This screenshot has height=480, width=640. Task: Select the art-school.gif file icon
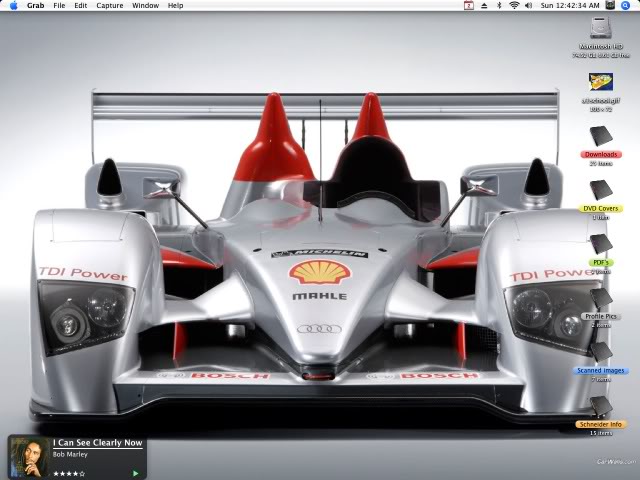pos(601,82)
